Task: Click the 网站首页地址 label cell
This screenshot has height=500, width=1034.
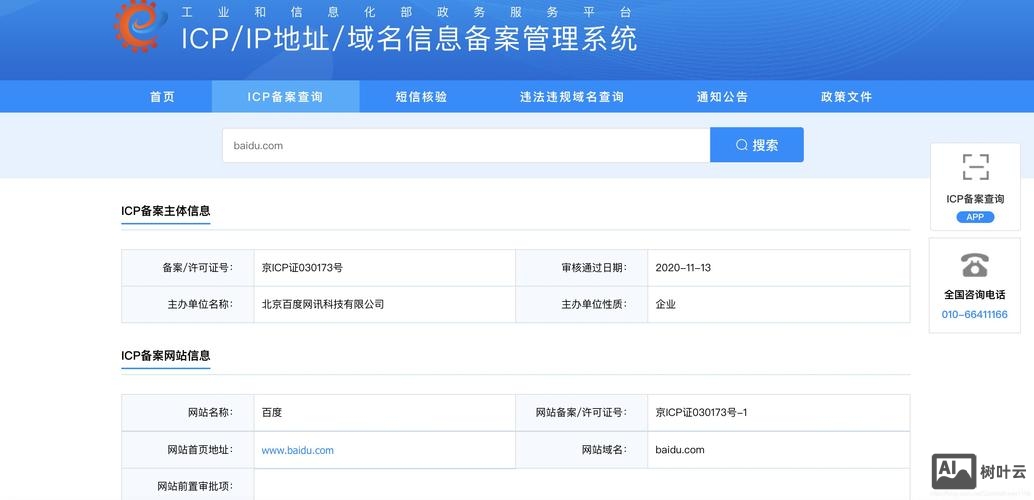Action: tap(188, 450)
